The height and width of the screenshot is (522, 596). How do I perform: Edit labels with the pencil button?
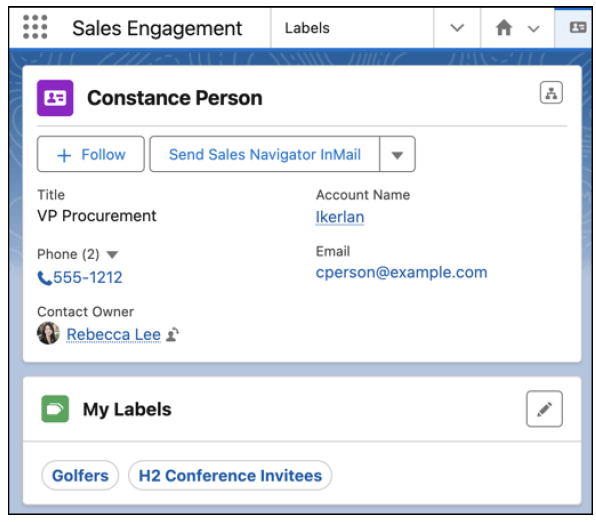pos(544,409)
